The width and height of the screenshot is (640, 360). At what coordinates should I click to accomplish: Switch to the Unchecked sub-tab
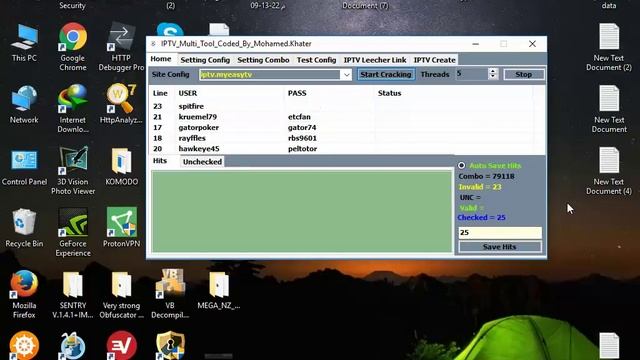click(202, 162)
